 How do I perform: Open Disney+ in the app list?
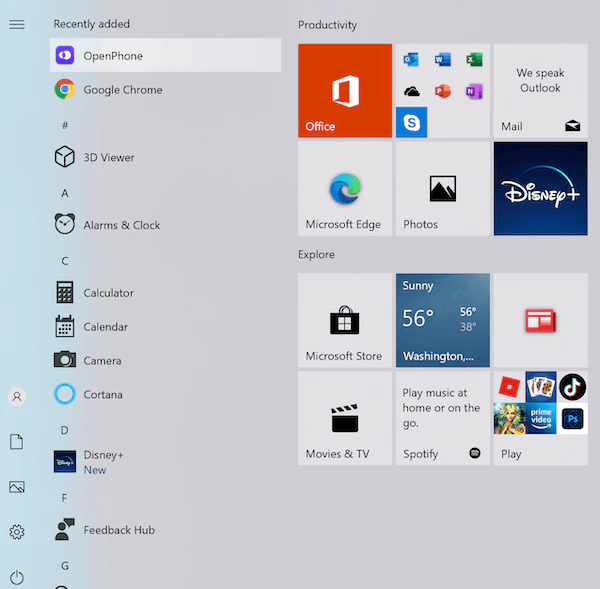click(165, 462)
